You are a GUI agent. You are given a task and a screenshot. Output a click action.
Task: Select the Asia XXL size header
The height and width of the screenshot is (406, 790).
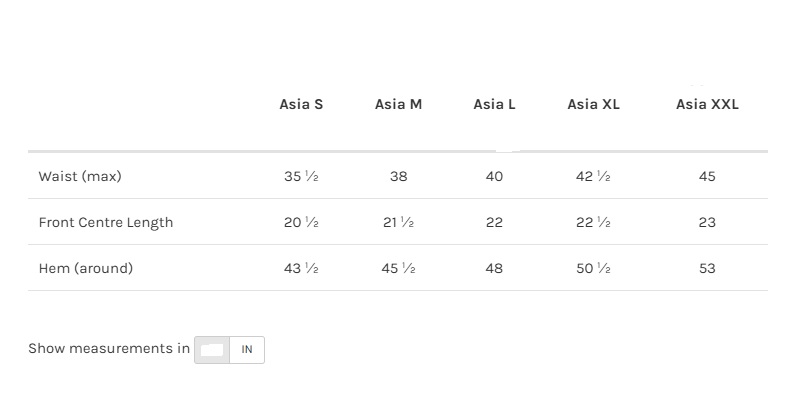[x=707, y=104]
